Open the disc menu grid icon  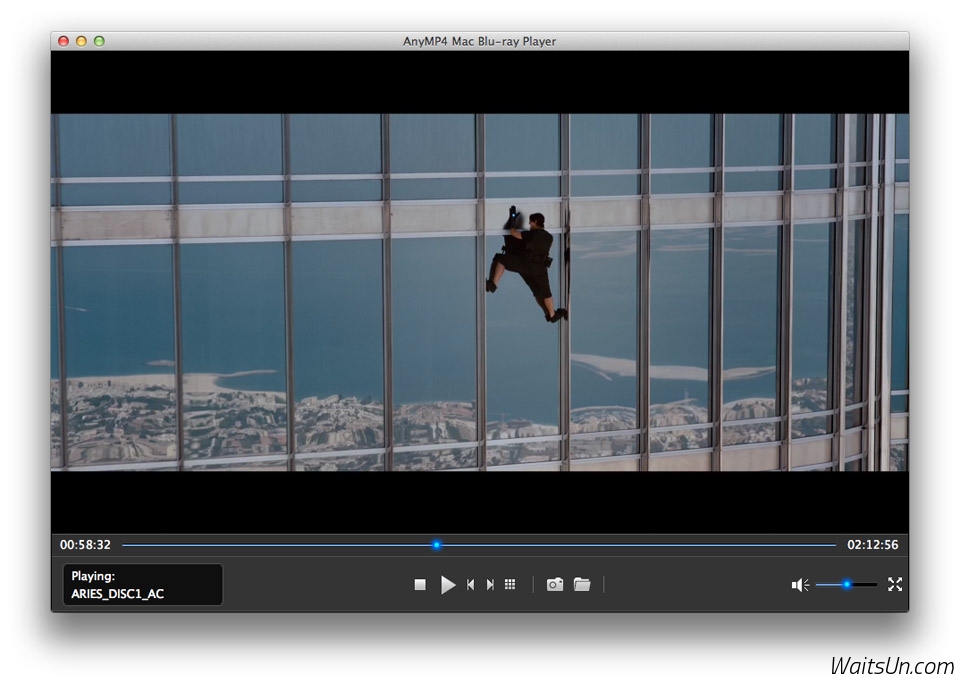click(x=510, y=585)
